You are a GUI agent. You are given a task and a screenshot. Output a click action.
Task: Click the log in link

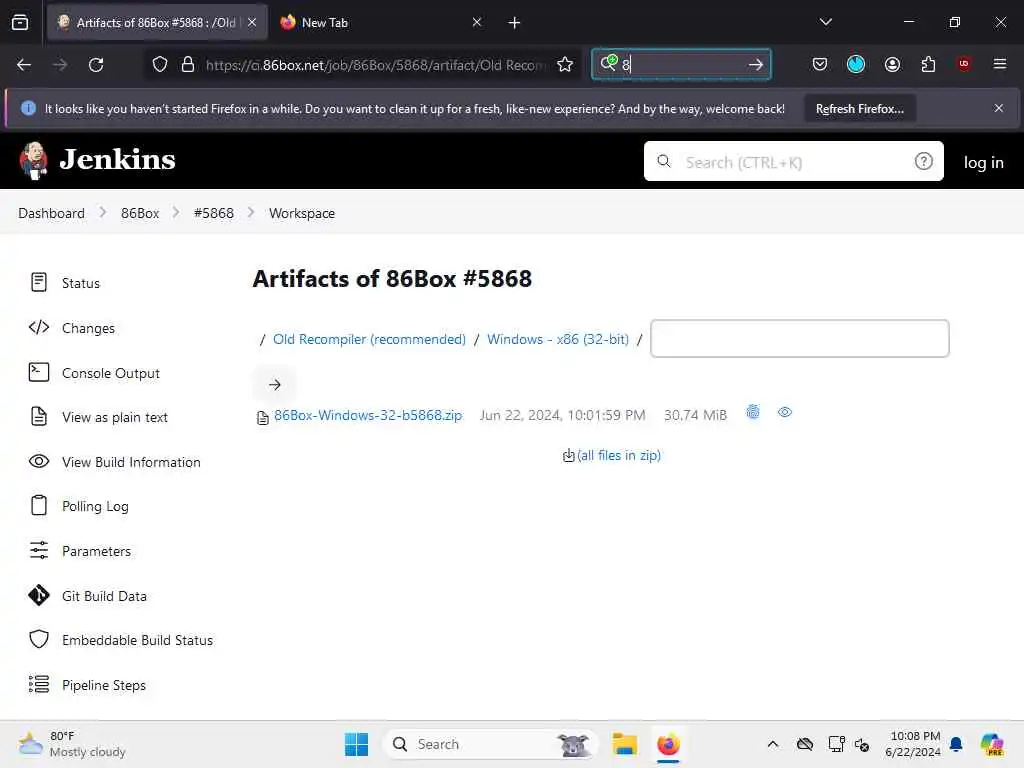point(984,163)
